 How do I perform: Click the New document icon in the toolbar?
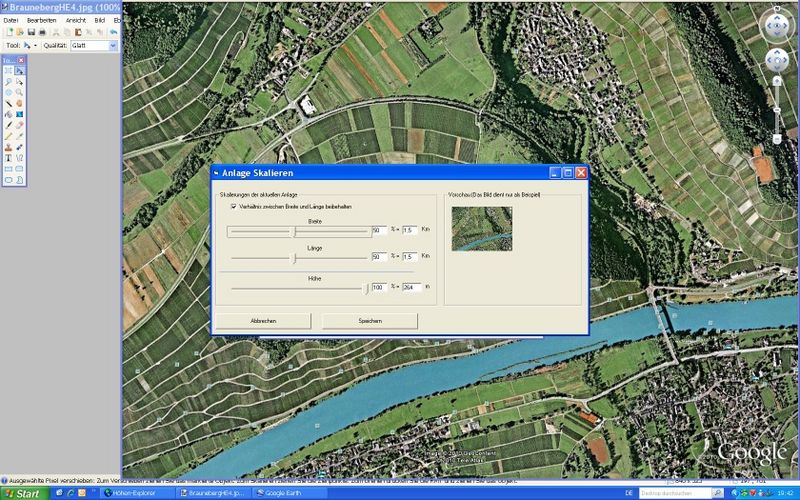click(10, 32)
